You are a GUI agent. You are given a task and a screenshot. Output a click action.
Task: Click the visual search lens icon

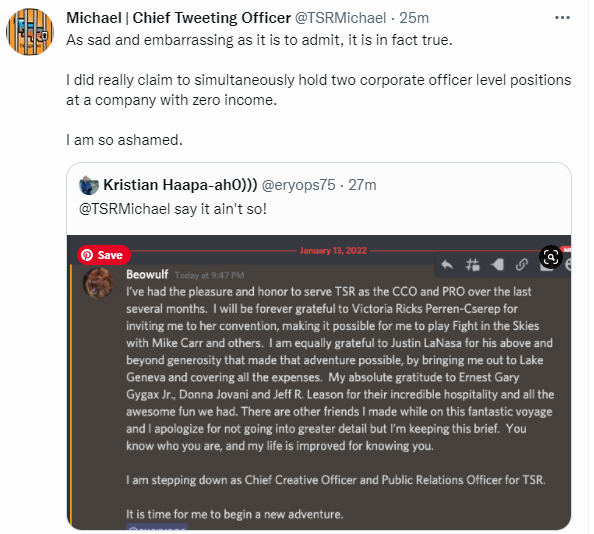point(550,258)
